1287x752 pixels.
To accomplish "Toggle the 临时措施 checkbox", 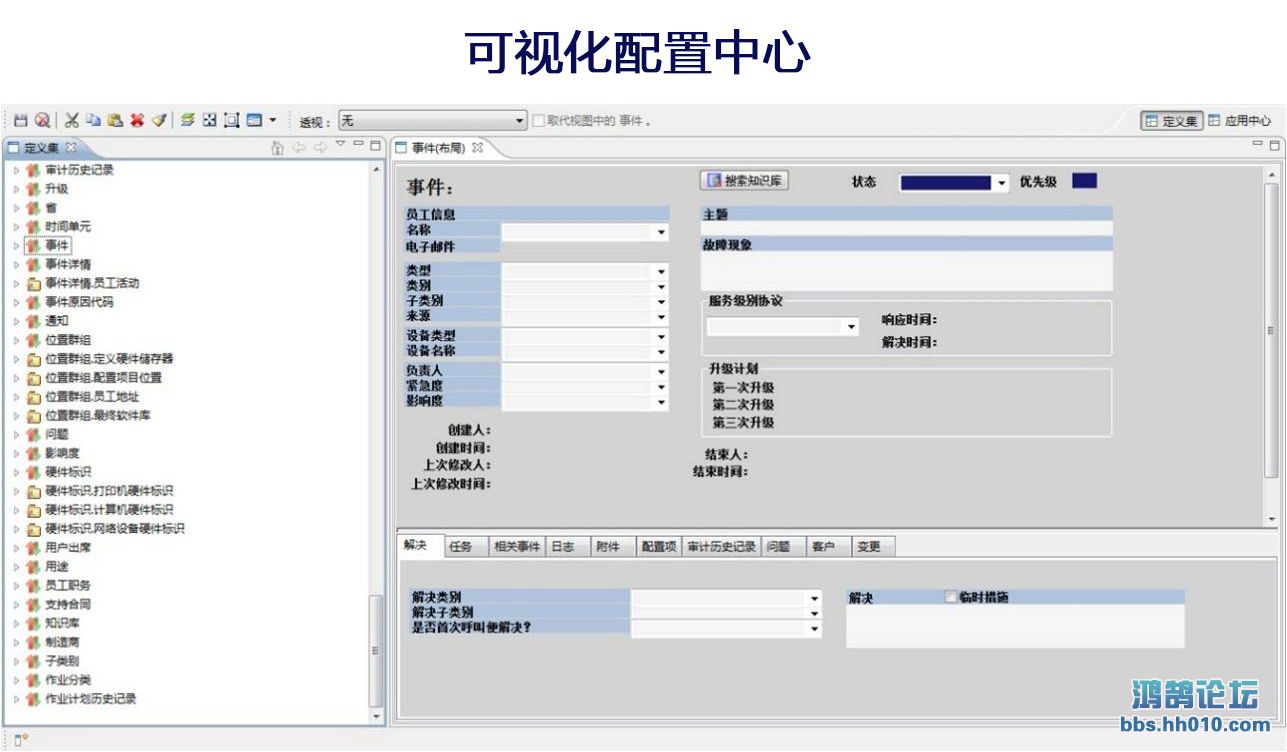I will (951, 597).
